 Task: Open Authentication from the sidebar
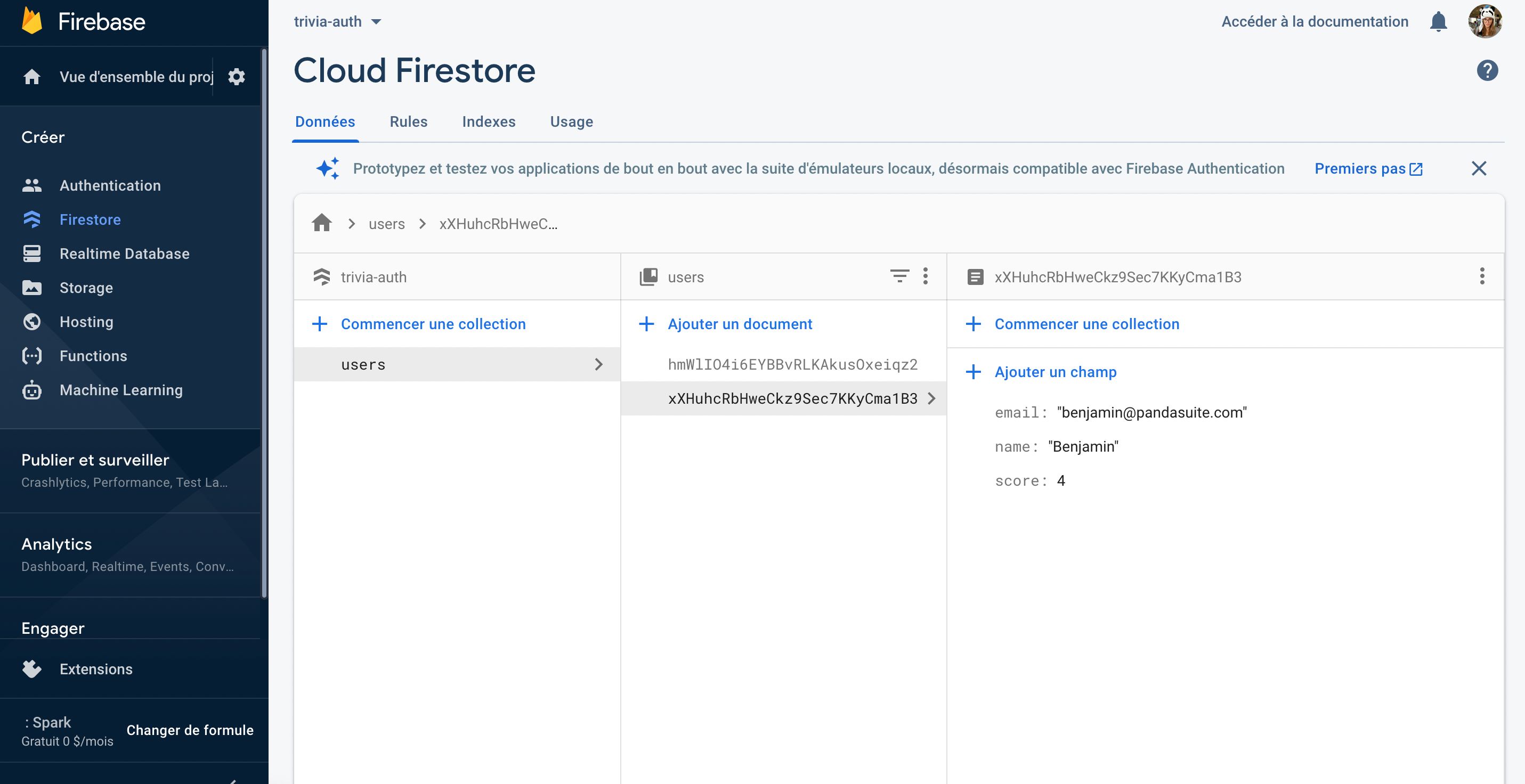pos(110,185)
